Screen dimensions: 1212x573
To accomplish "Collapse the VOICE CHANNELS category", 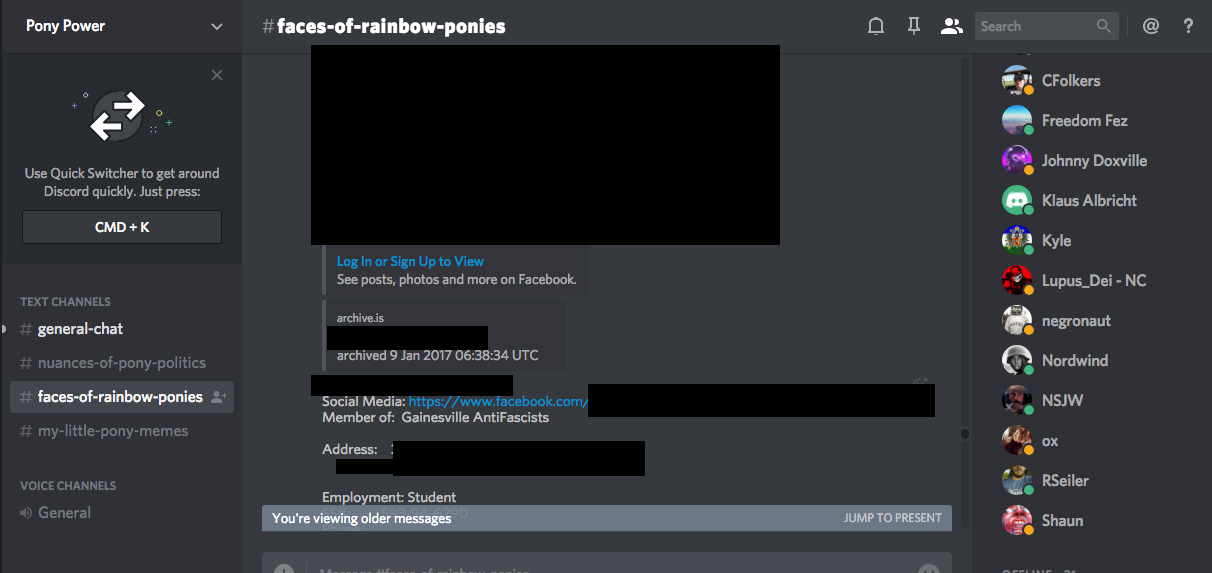I will tap(68, 485).
